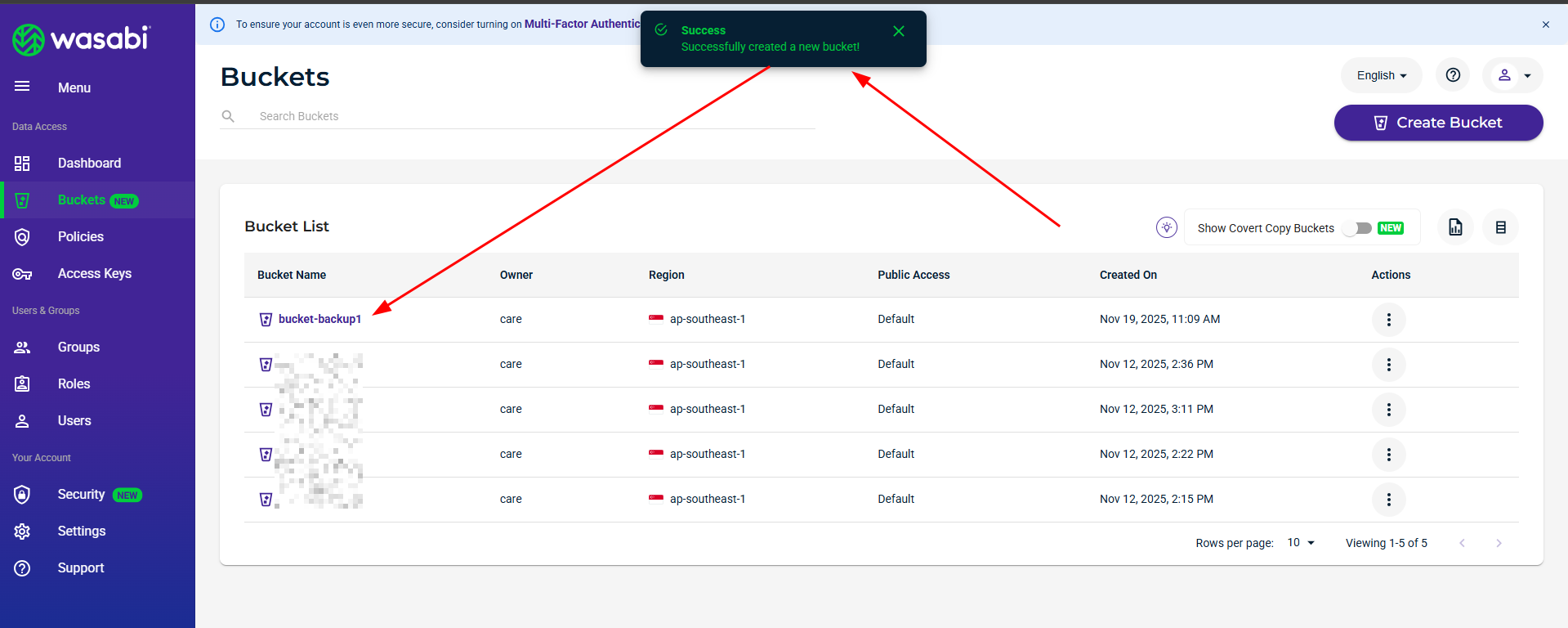Image resolution: width=1568 pixels, height=628 pixels.
Task: Toggle Show Covert Copy Buckets switch
Action: pos(1357,228)
